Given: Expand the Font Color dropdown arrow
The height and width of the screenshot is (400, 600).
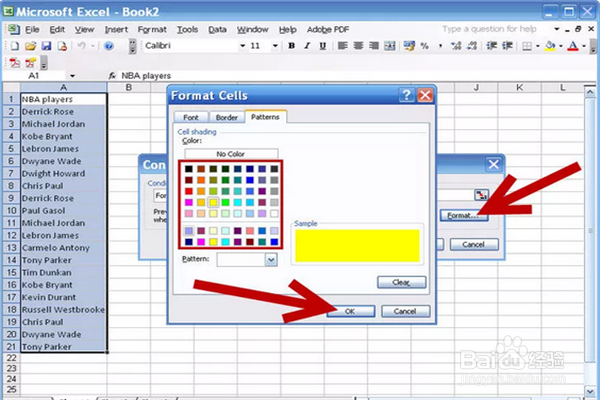Looking at the screenshot, I should click(x=584, y=46).
